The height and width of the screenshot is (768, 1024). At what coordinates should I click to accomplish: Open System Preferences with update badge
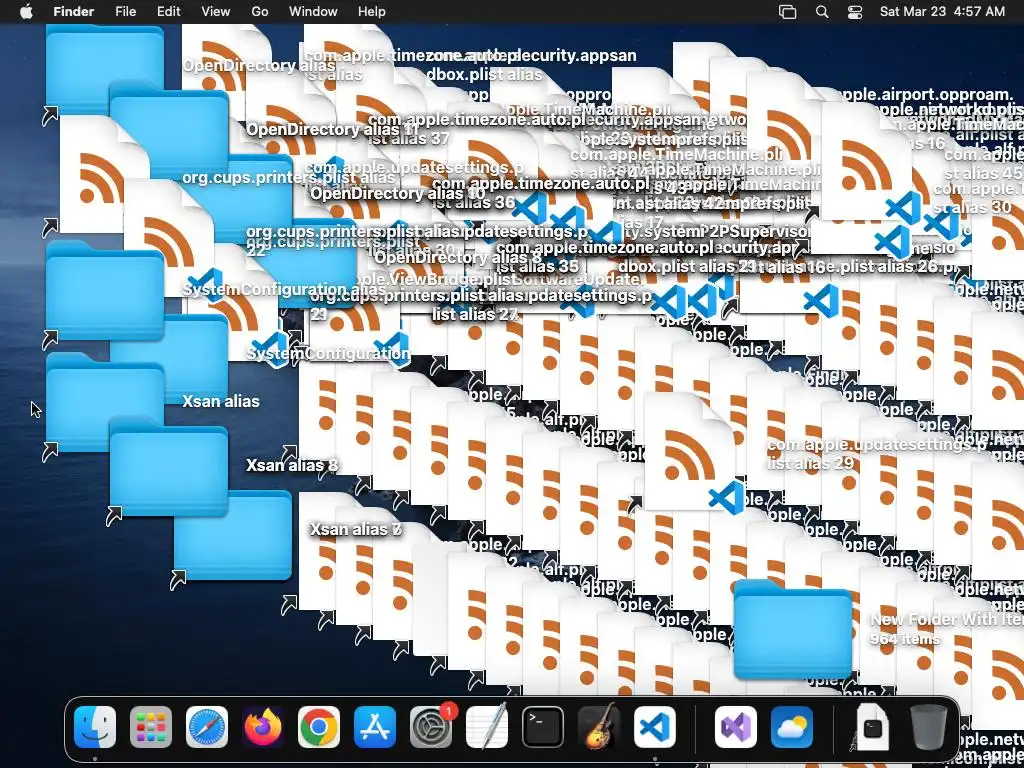point(431,727)
